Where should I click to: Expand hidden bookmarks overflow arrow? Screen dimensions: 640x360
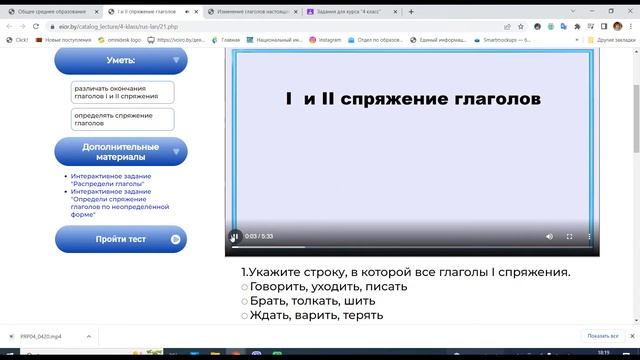[x=577, y=40]
